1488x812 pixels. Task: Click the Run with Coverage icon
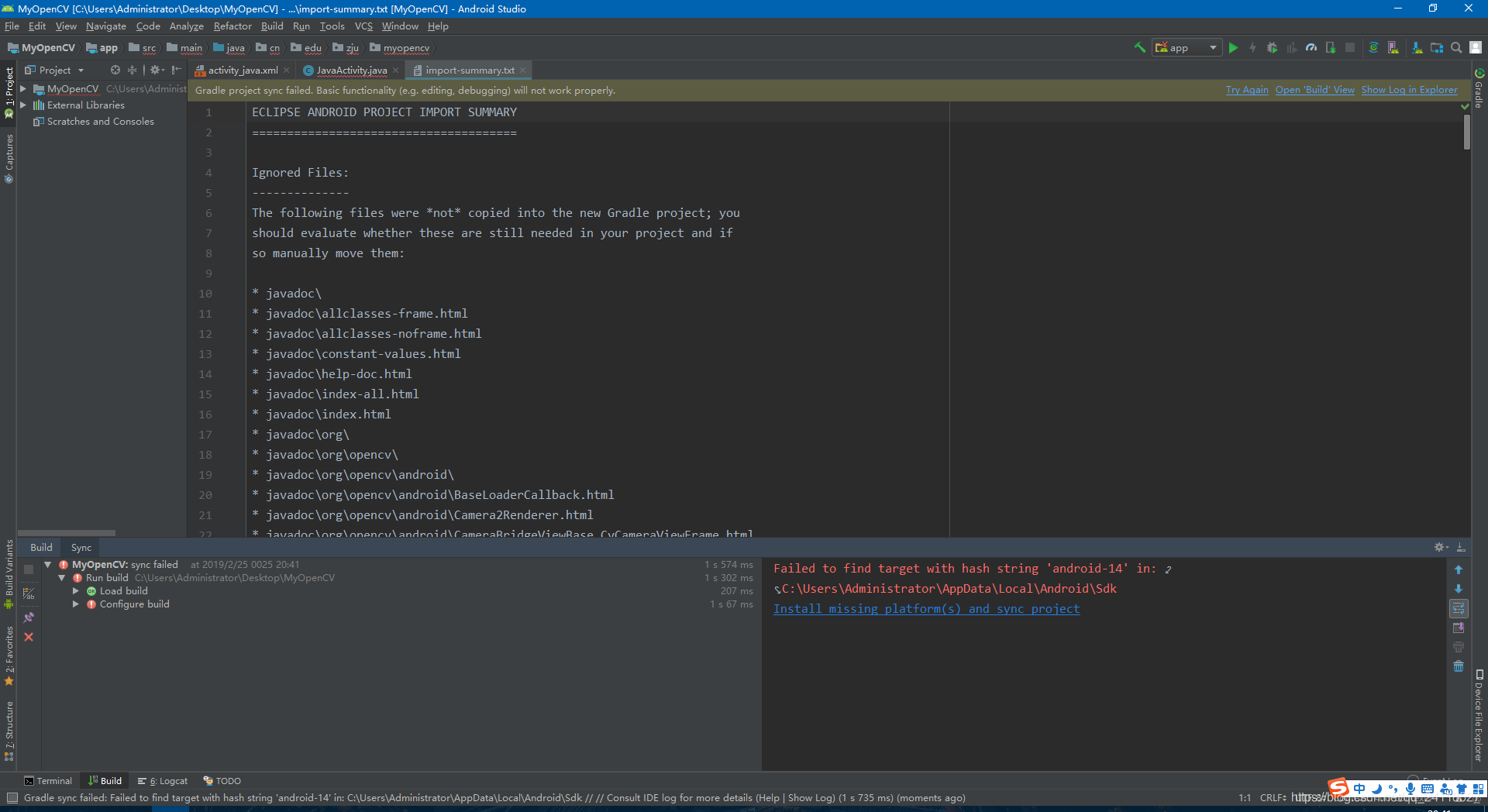pyautogui.click(x=1291, y=47)
